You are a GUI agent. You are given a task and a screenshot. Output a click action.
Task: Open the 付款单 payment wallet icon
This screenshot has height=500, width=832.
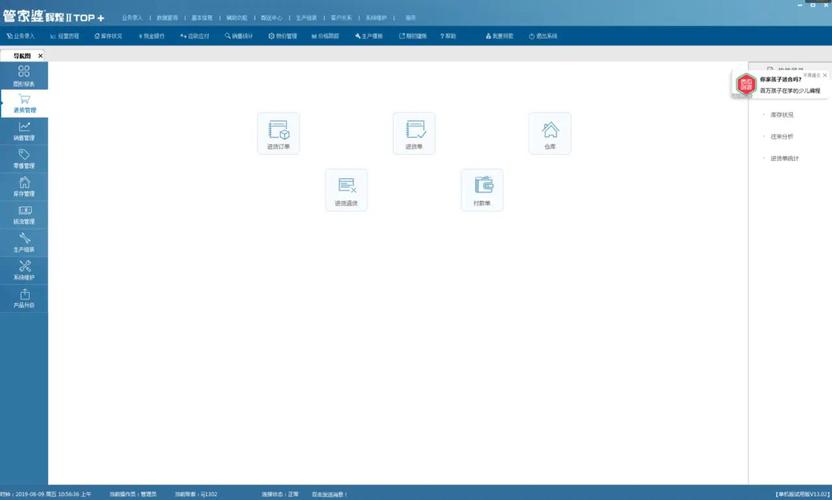[x=482, y=190]
